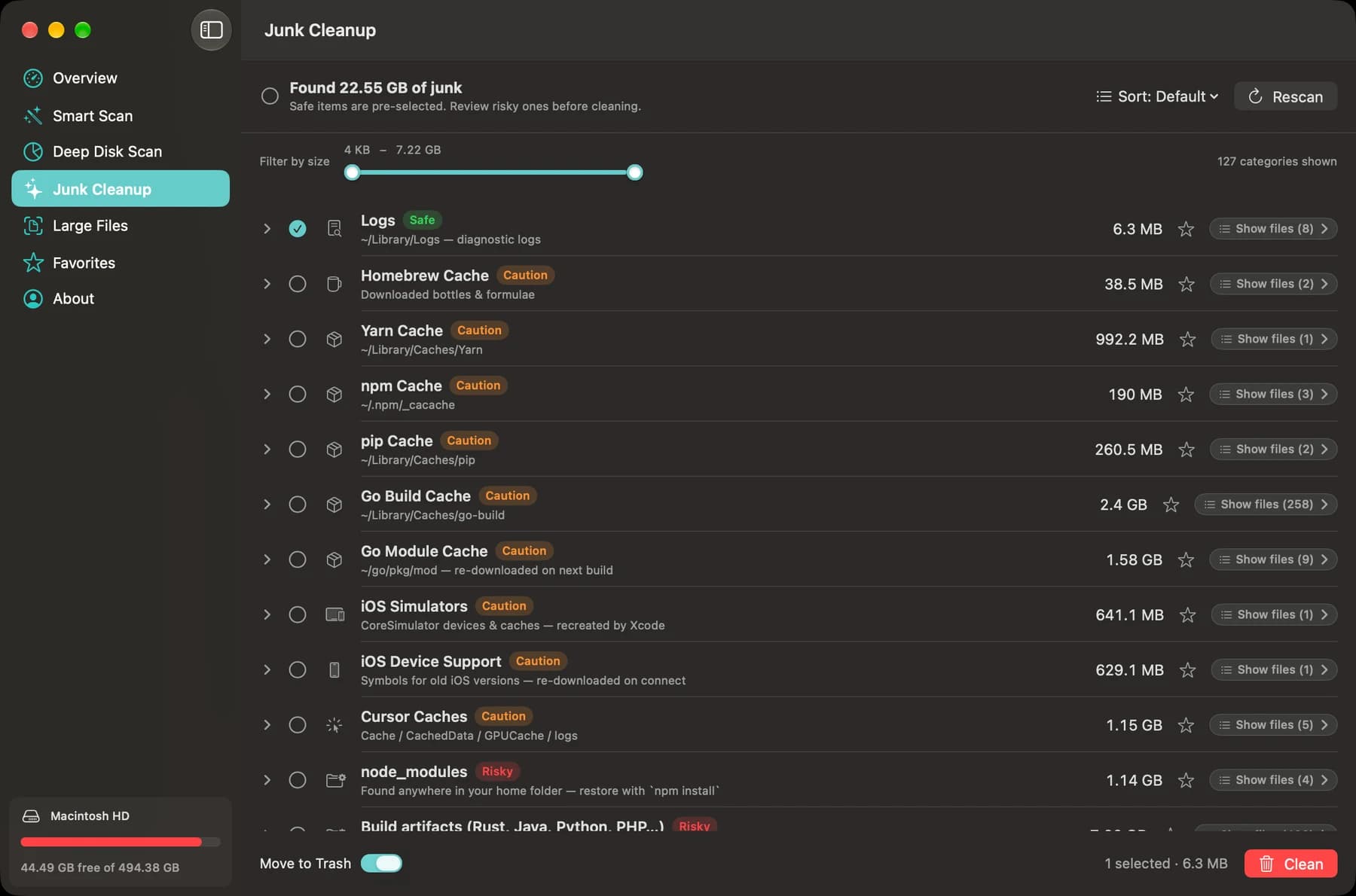
Task: Click the Logs document icon
Action: pyautogui.click(x=334, y=228)
